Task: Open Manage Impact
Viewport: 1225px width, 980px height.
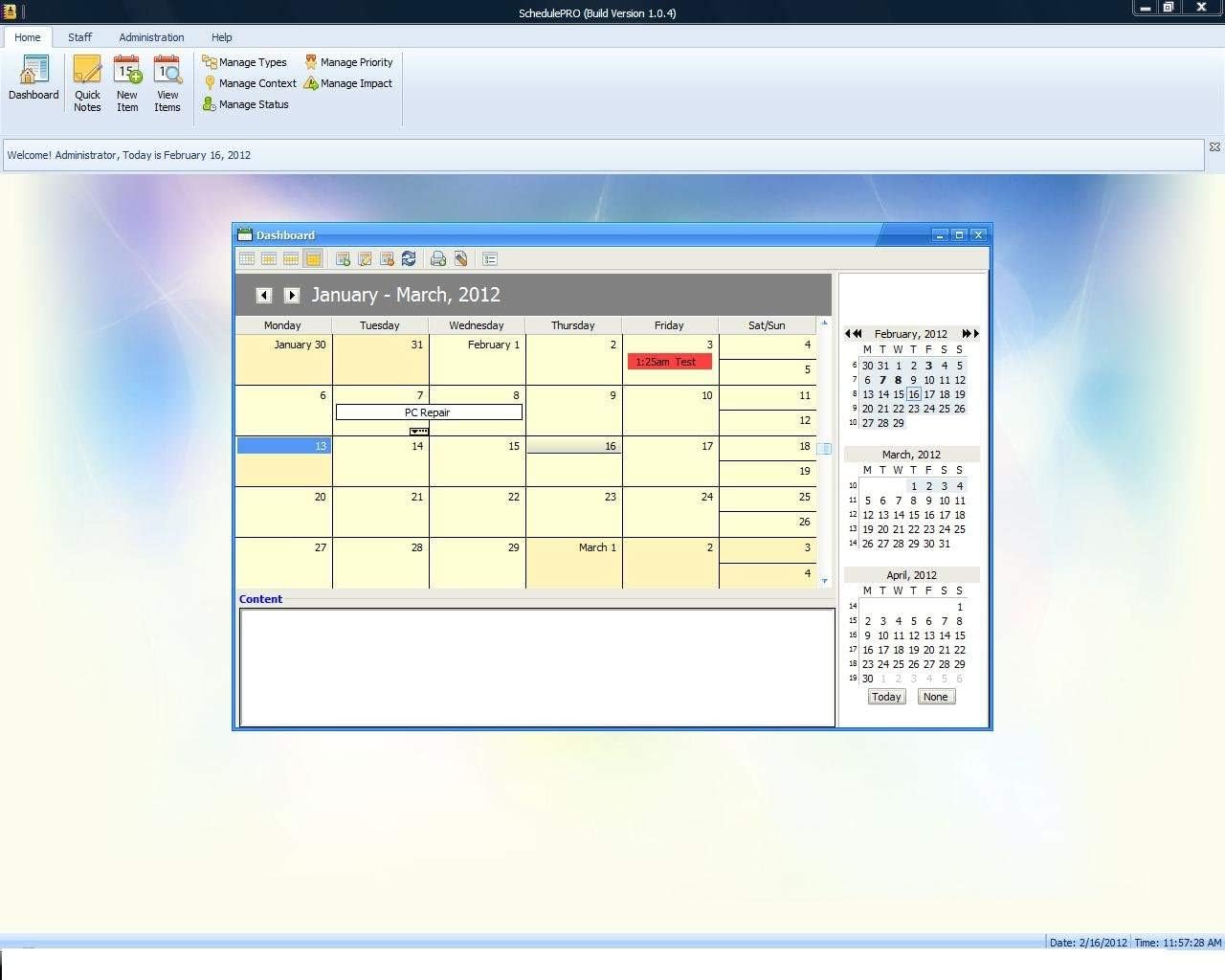Action: (x=348, y=83)
